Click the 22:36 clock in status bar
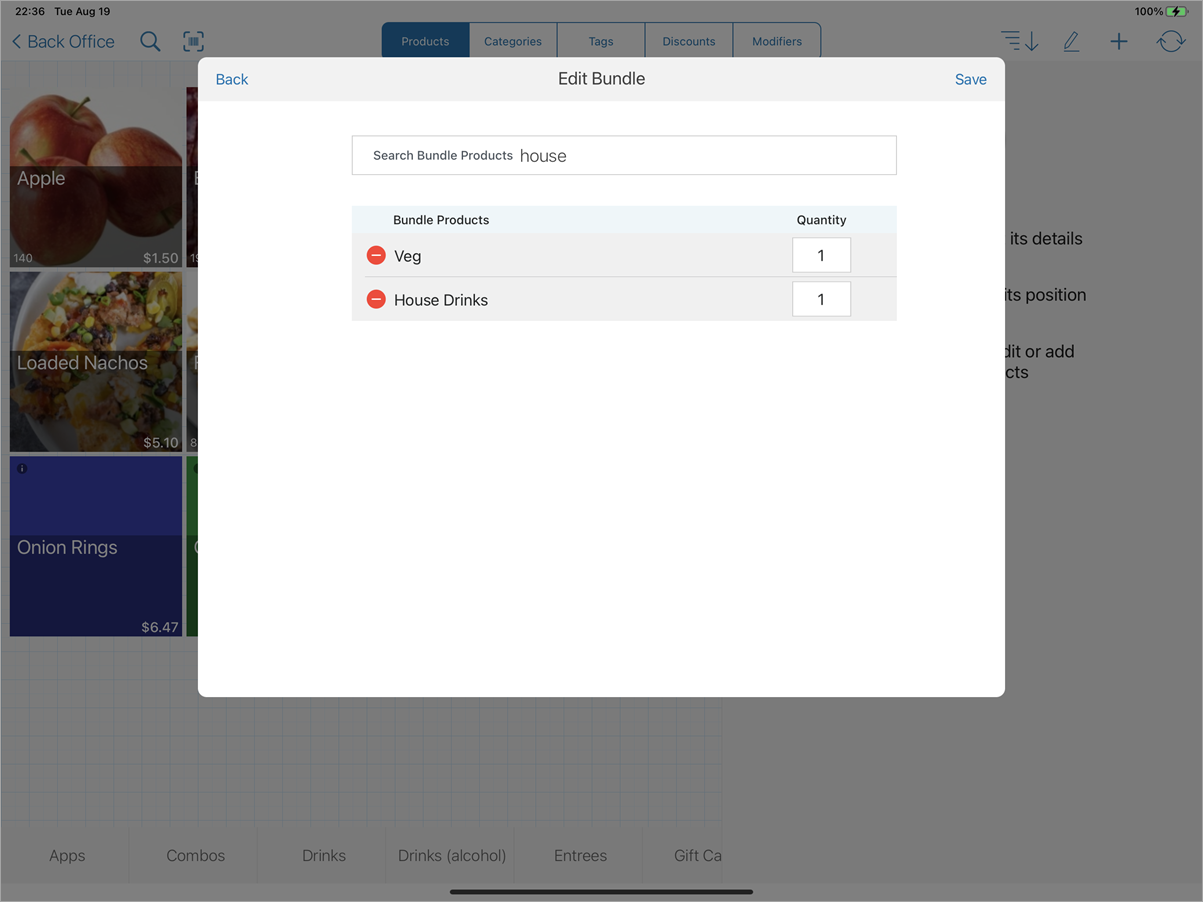Screen dimensions: 1203x902 30,11
